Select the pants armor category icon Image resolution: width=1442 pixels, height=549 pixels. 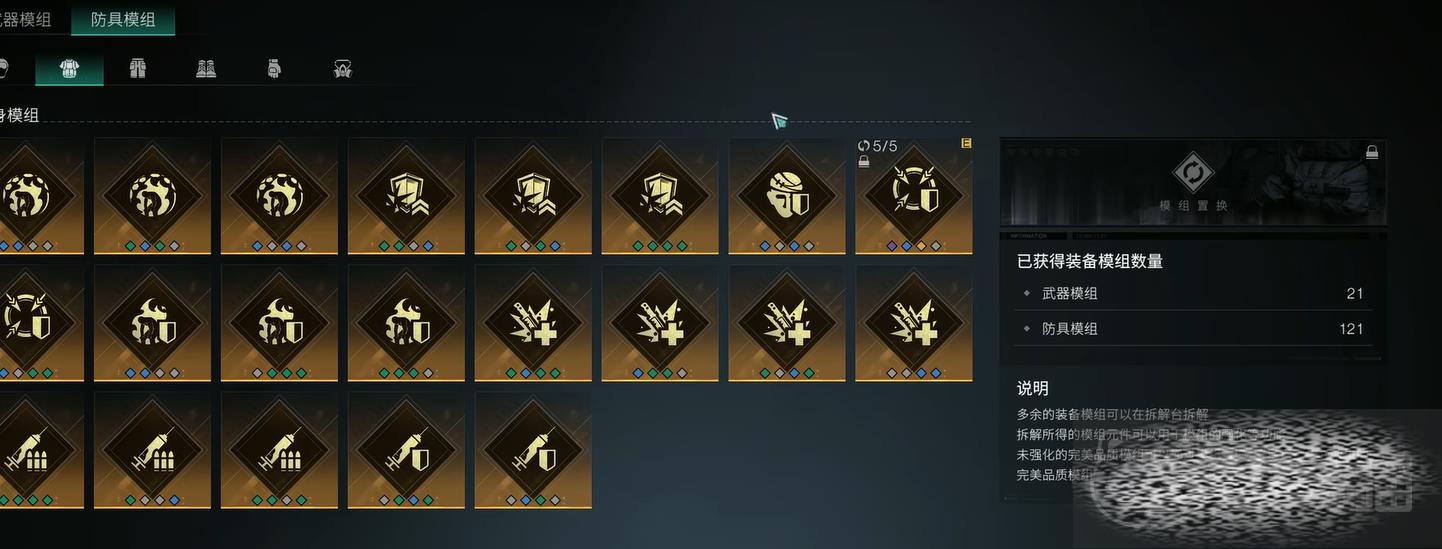click(x=138, y=68)
